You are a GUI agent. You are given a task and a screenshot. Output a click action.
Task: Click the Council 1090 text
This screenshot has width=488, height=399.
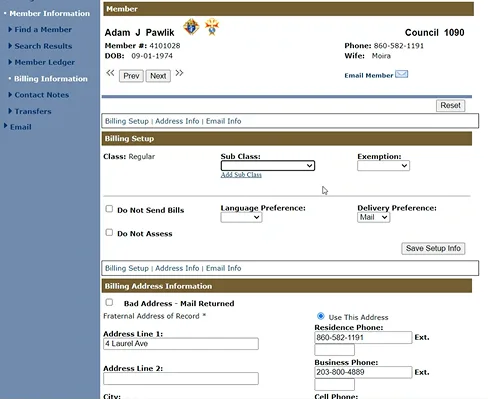click(x=434, y=32)
